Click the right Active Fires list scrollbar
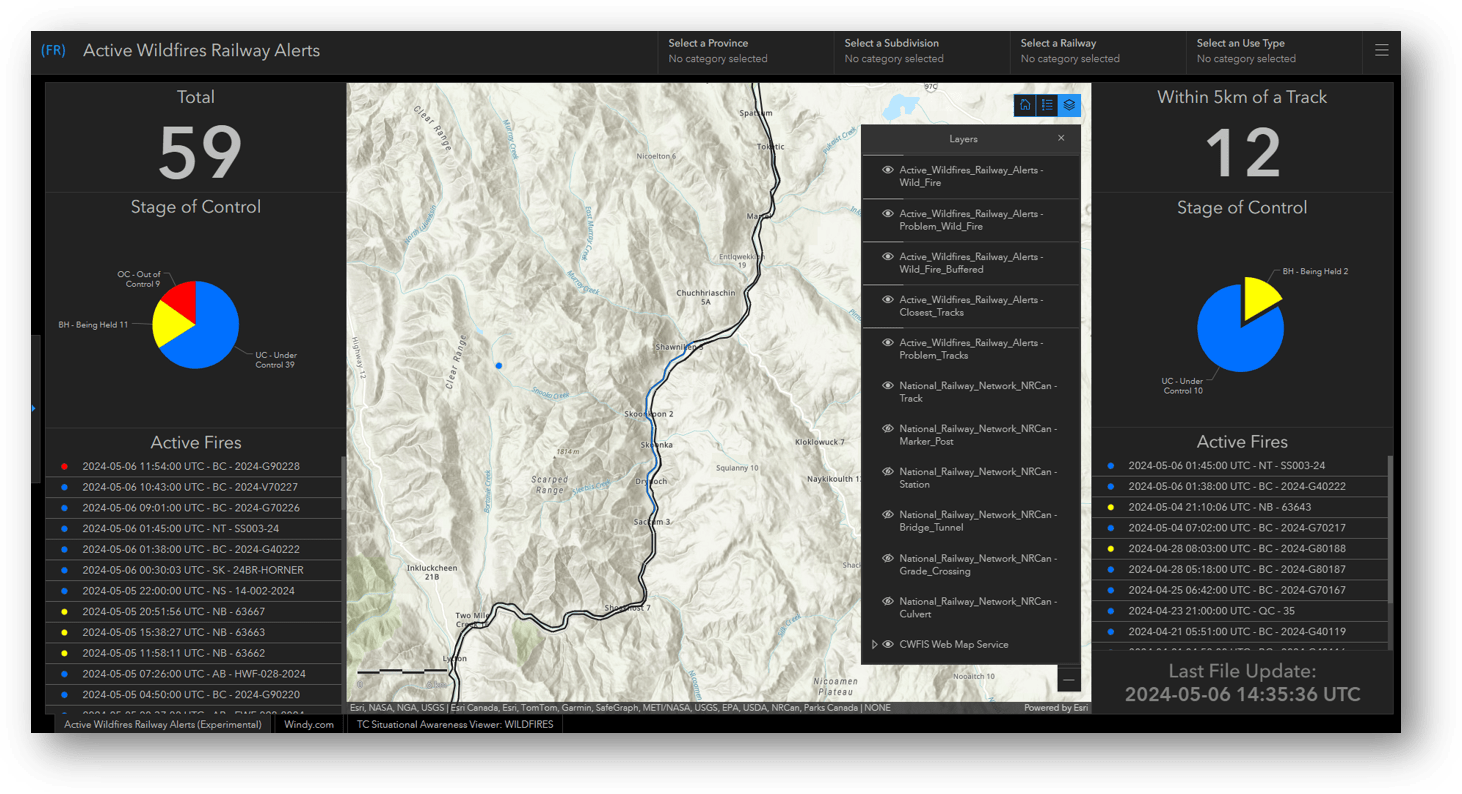 point(1390,530)
